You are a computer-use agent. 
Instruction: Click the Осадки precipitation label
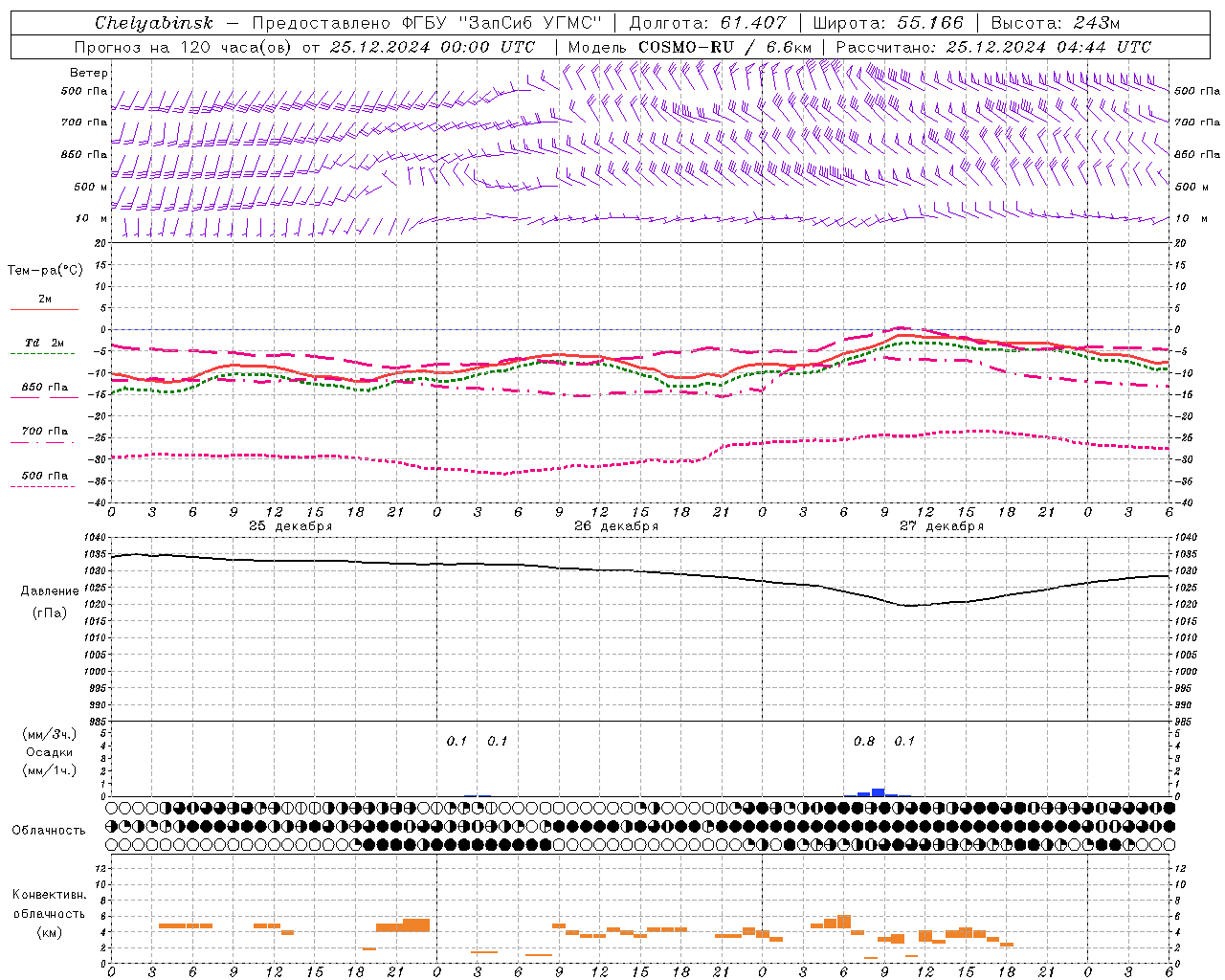tap(50, 752)
